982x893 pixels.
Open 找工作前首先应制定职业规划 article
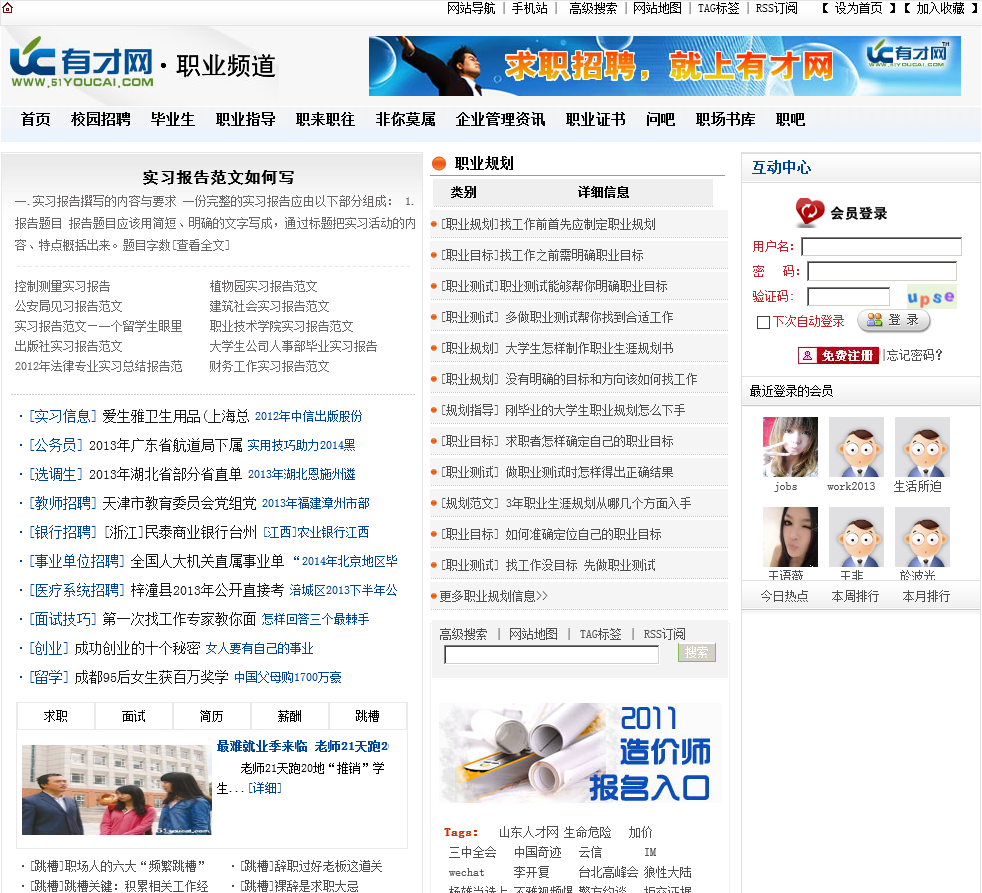click(578, 224)
